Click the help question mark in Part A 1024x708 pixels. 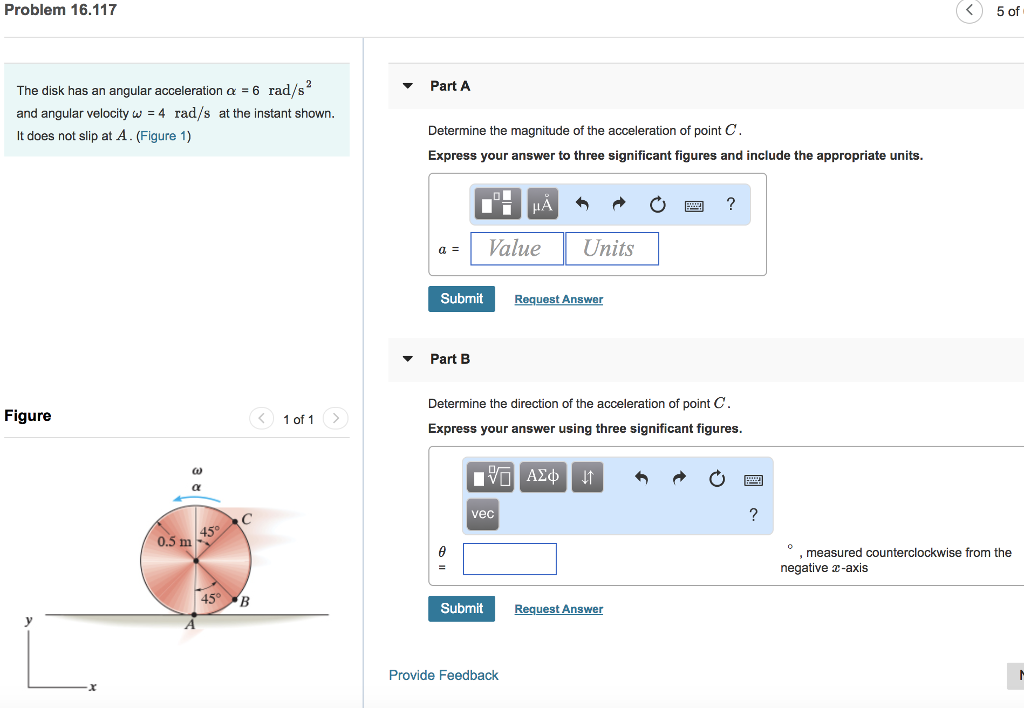tap(731, 204)
